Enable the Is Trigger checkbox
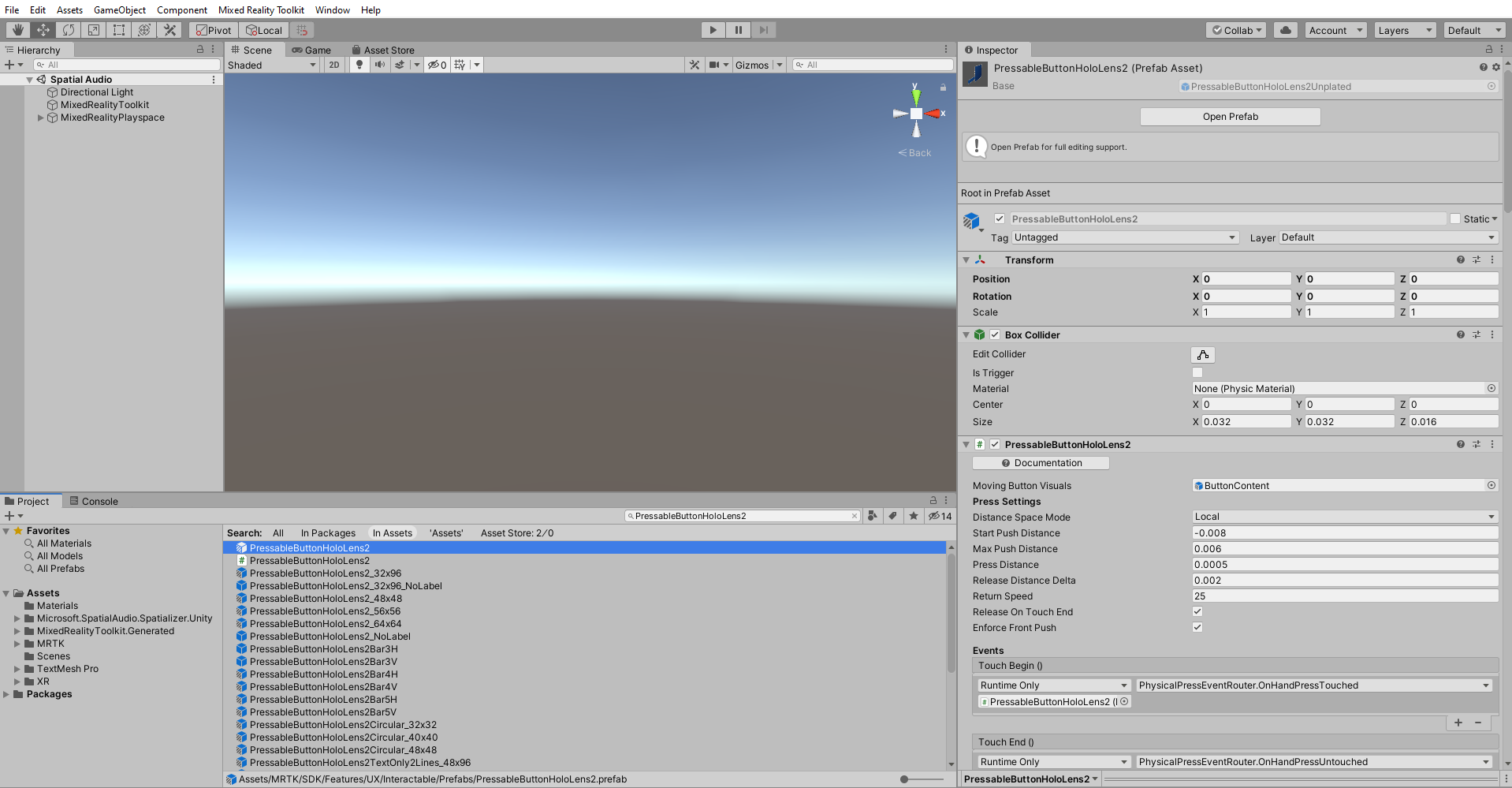 (1197, 372)
